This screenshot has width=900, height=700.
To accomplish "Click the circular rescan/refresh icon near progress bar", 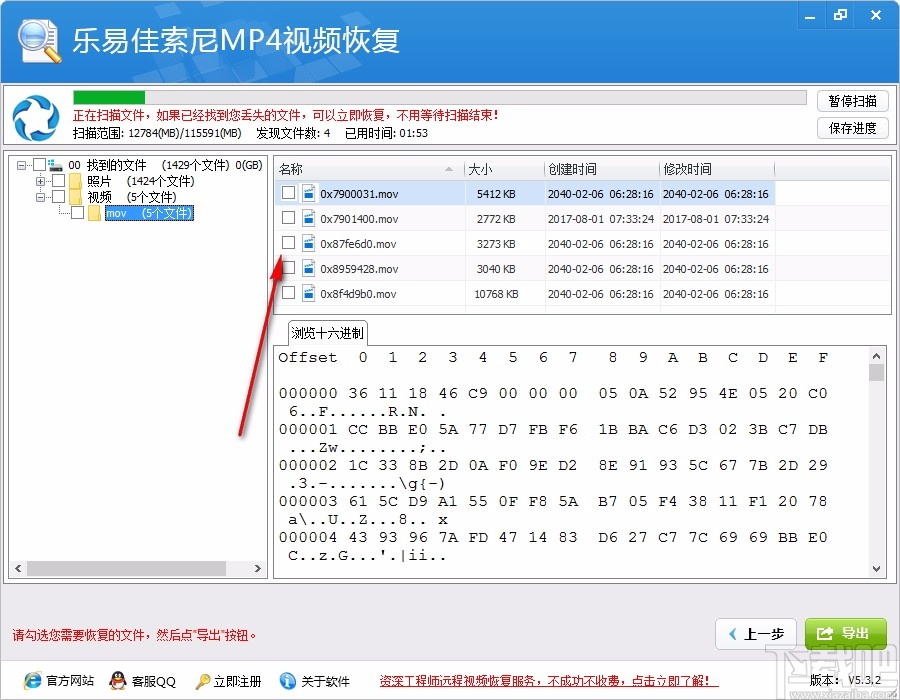I will pyautogui.click(x=36, y=119).
